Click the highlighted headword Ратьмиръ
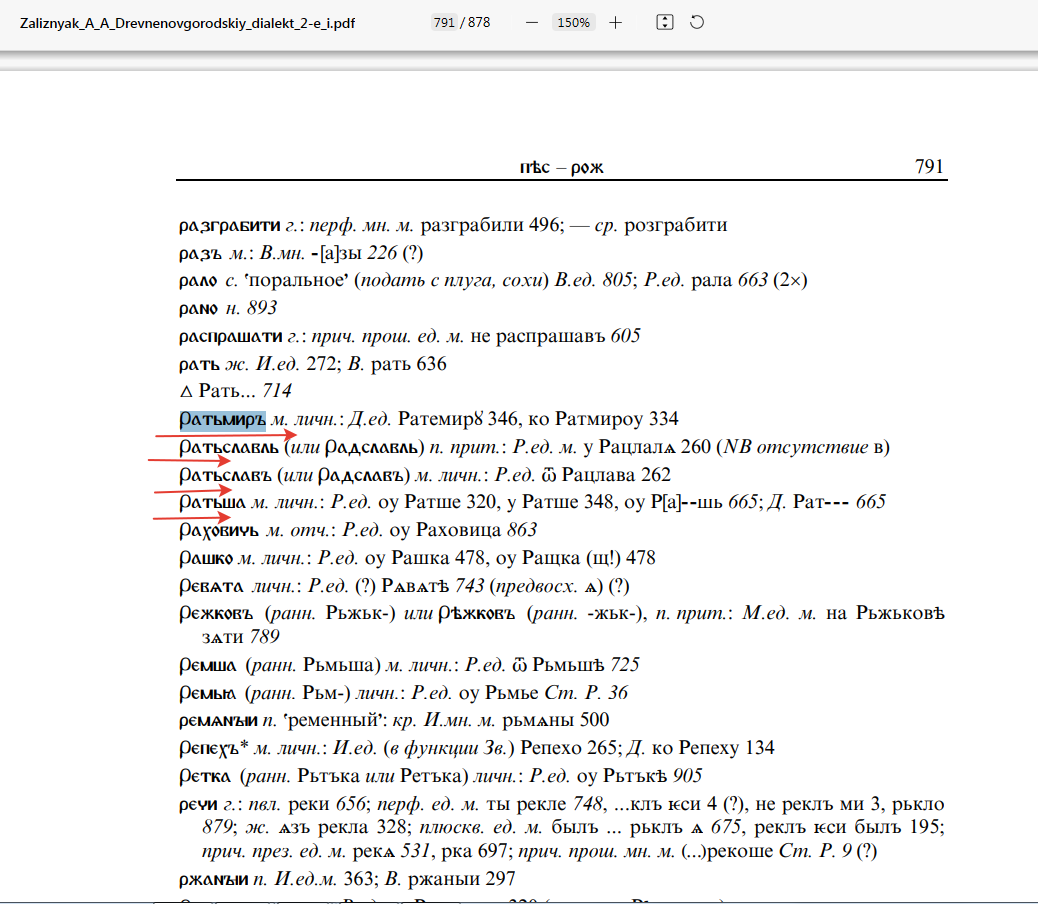This screenshot has width=1038, height=904. (222, 420)
